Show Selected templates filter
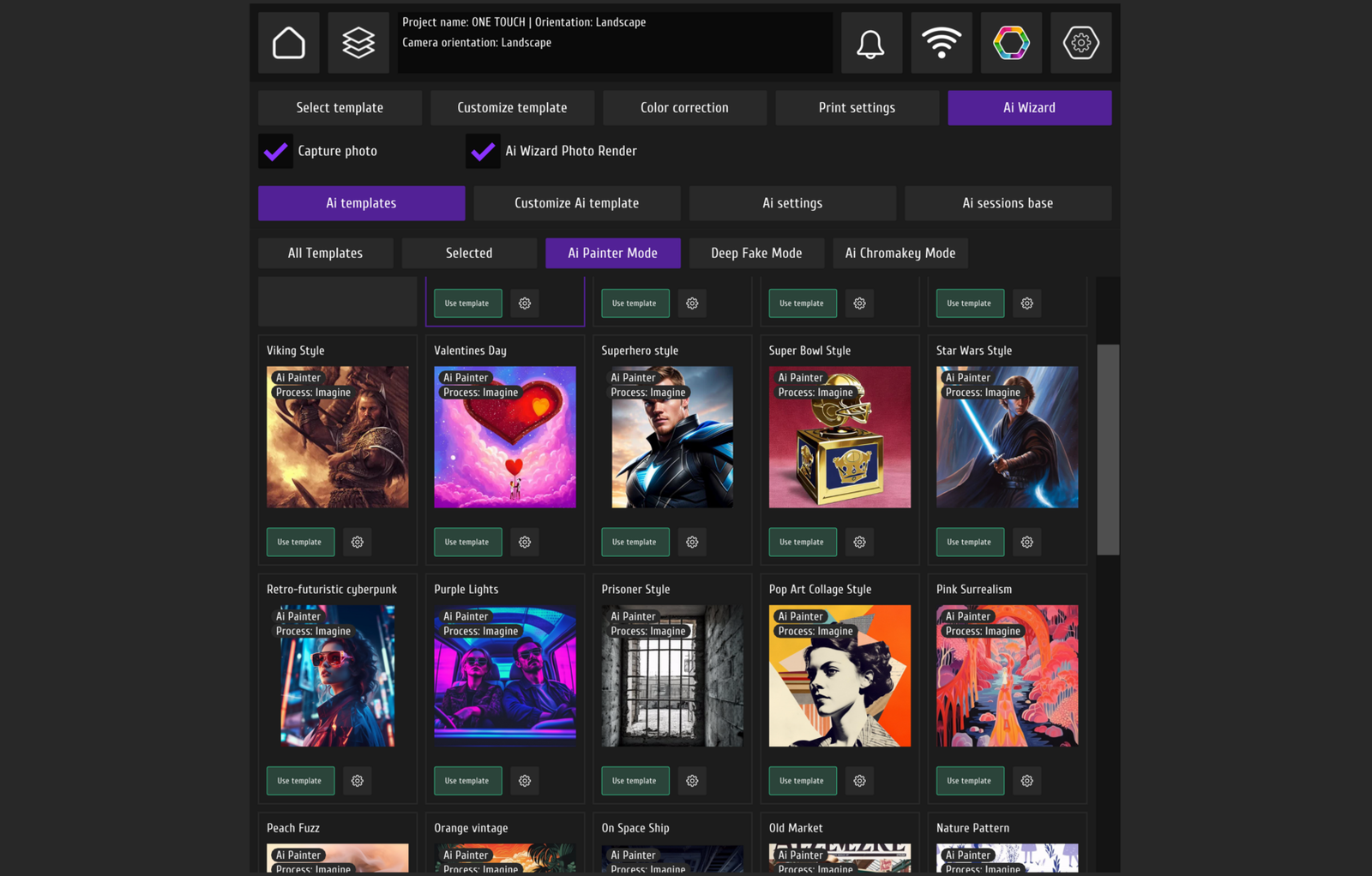The height and width of the screenshot is (876, 1372). click(469, 253)
